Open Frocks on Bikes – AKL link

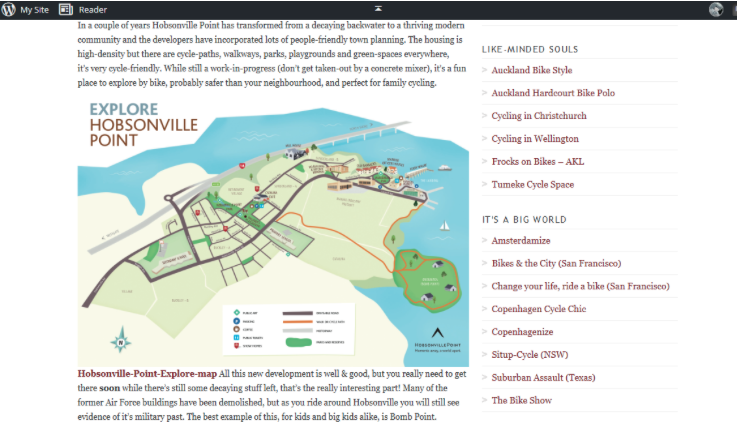tap(537, 161)
